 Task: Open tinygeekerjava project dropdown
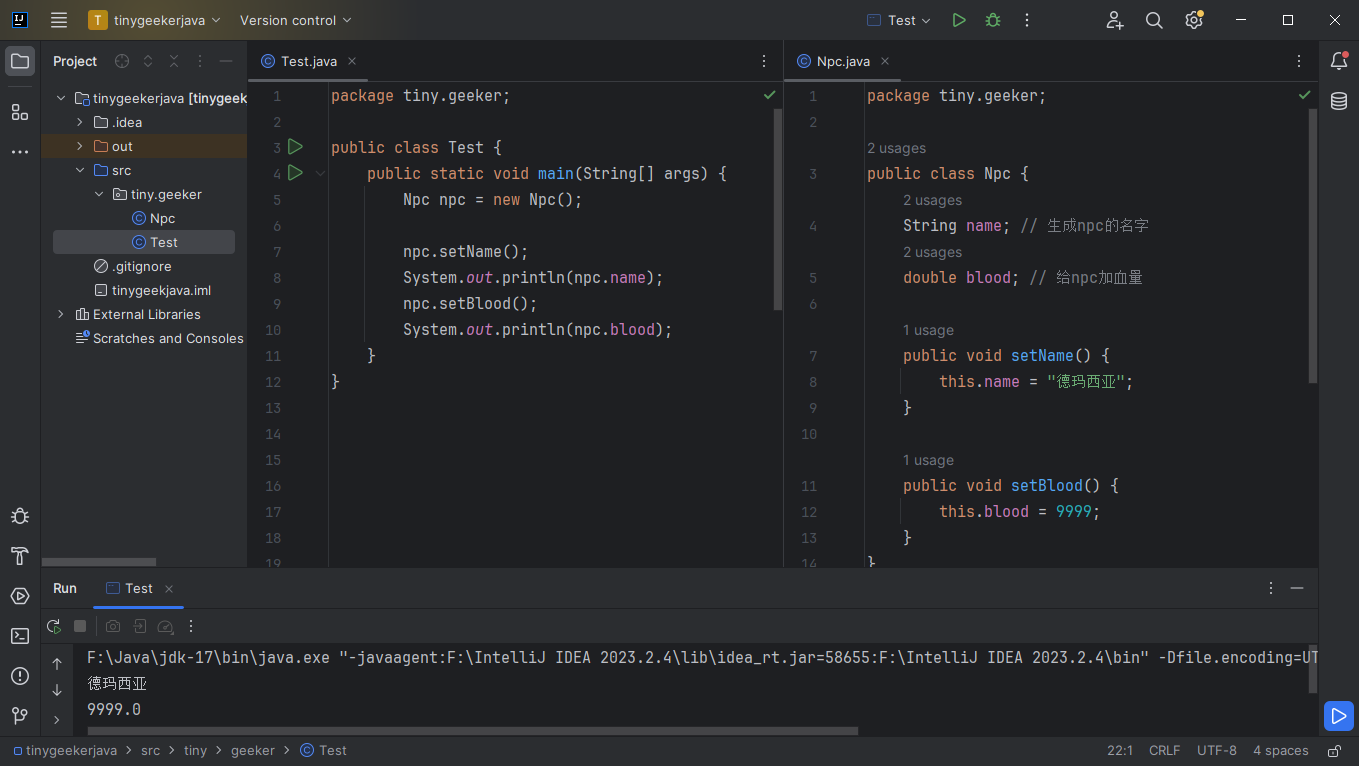[155, 20]
